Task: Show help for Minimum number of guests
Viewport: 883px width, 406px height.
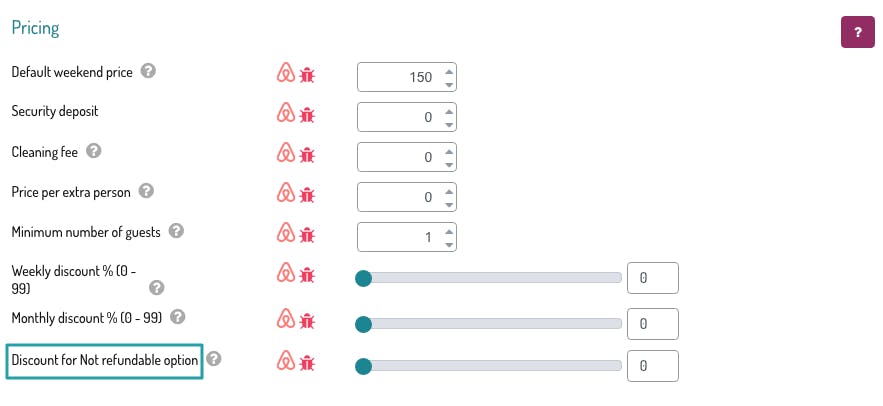Action: click(x=176, y=231)
